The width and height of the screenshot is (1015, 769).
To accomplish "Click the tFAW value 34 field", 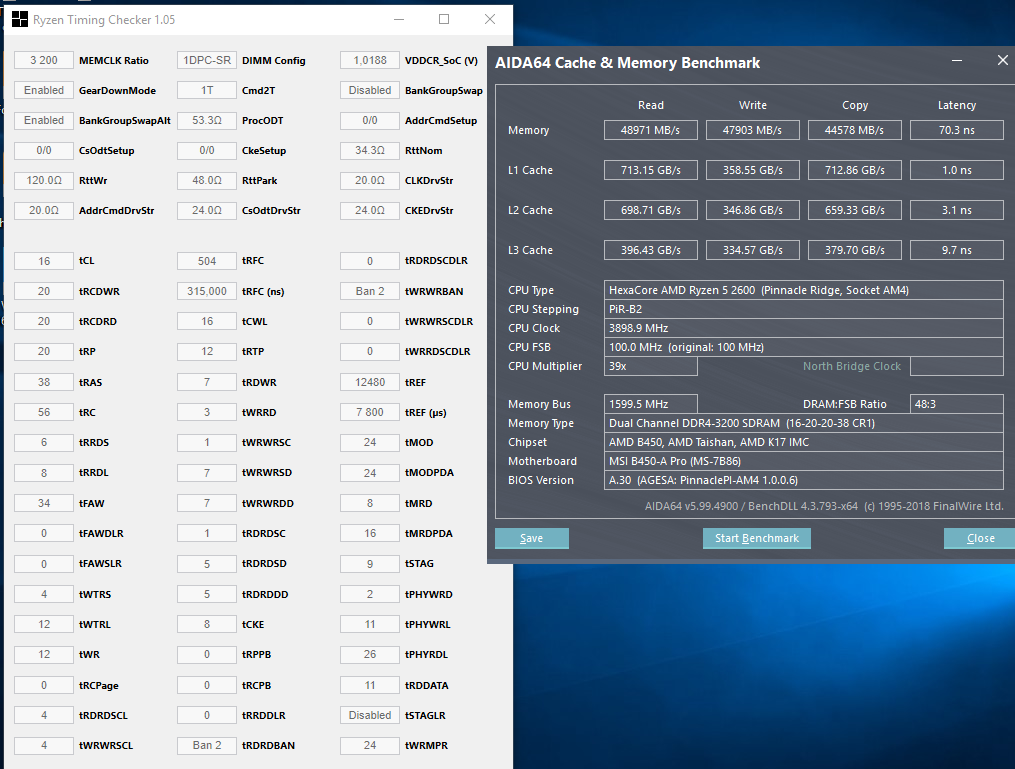I will tap(44, 503).
